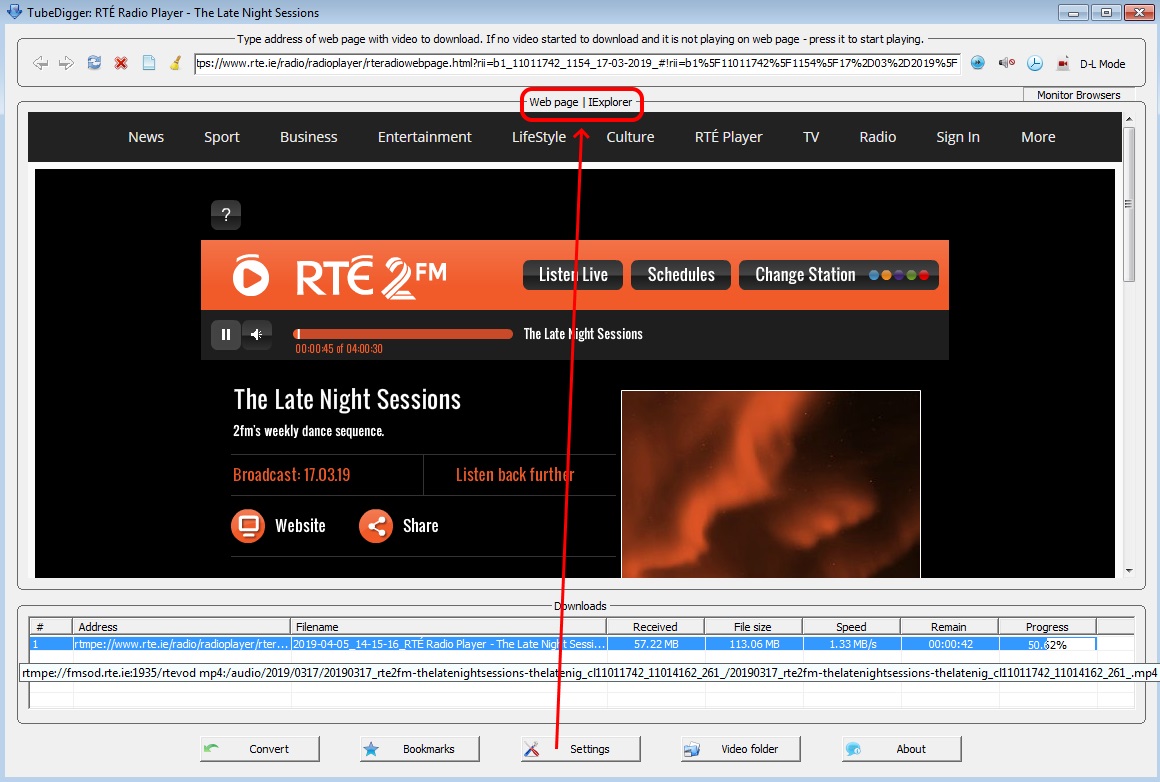Click the RTÉ 2FM play logo
This screenshot has height=782, width=1160.
coord(251,275)
